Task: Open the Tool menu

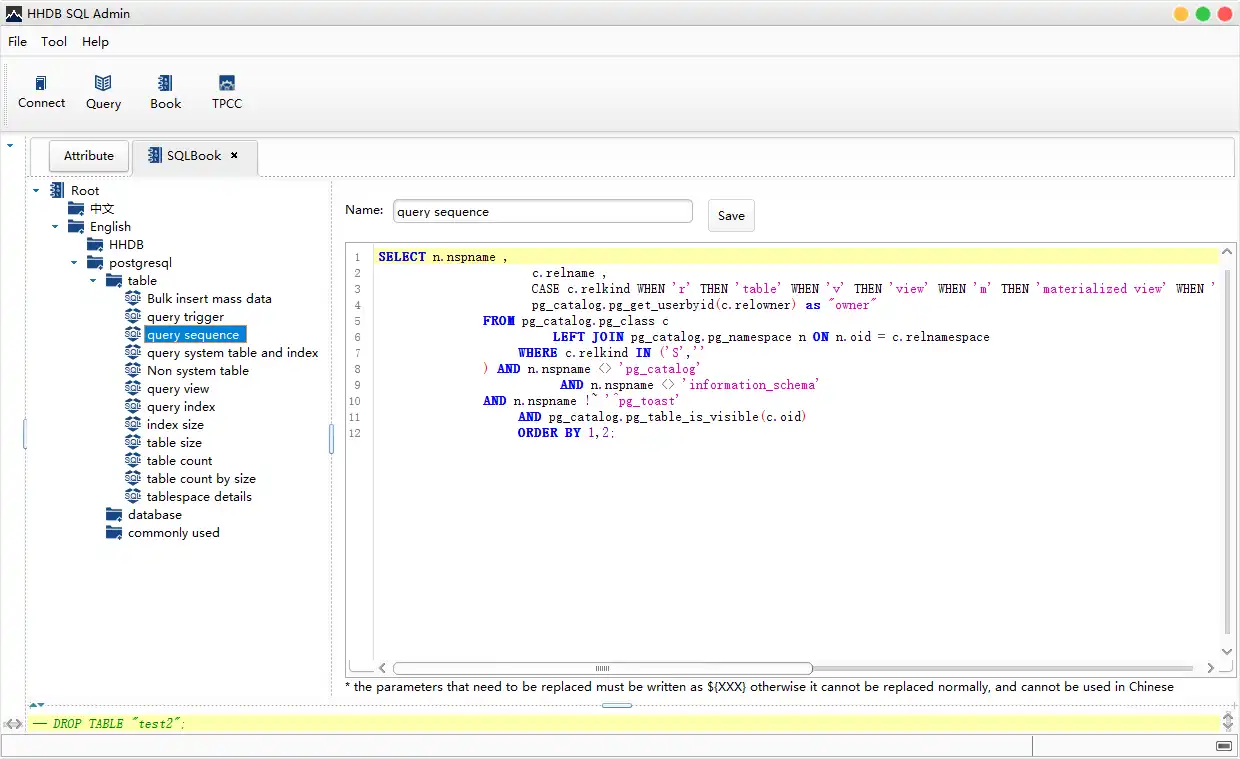Action: click(x=54, y=42)
